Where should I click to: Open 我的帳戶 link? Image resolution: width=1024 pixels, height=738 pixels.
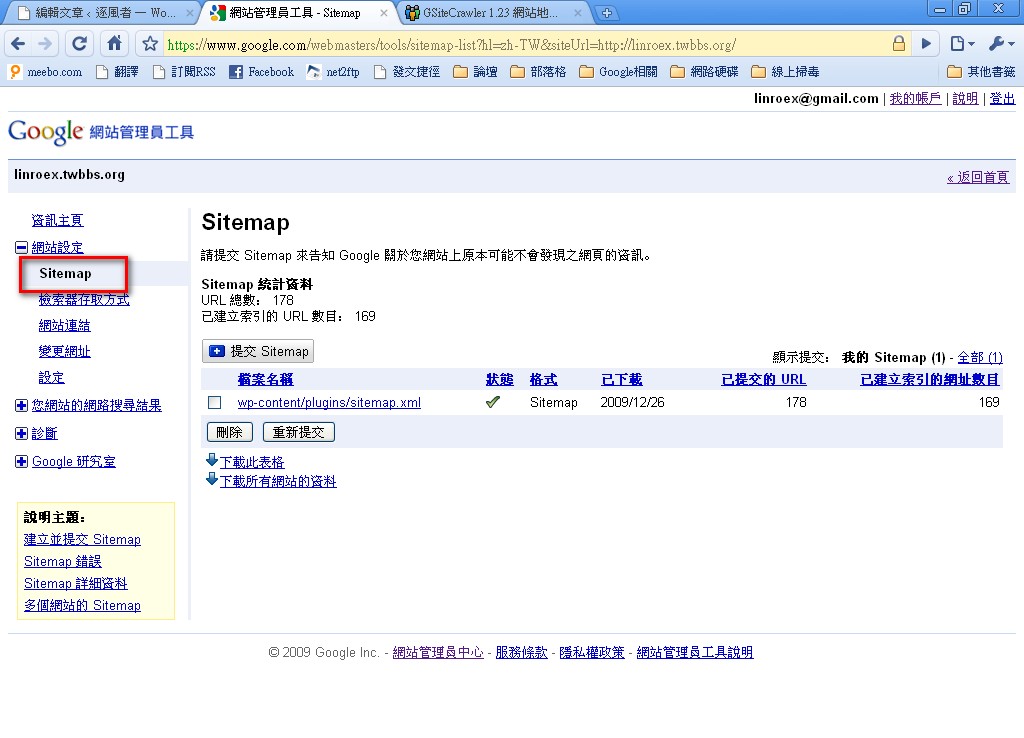[x=915, y=99]
